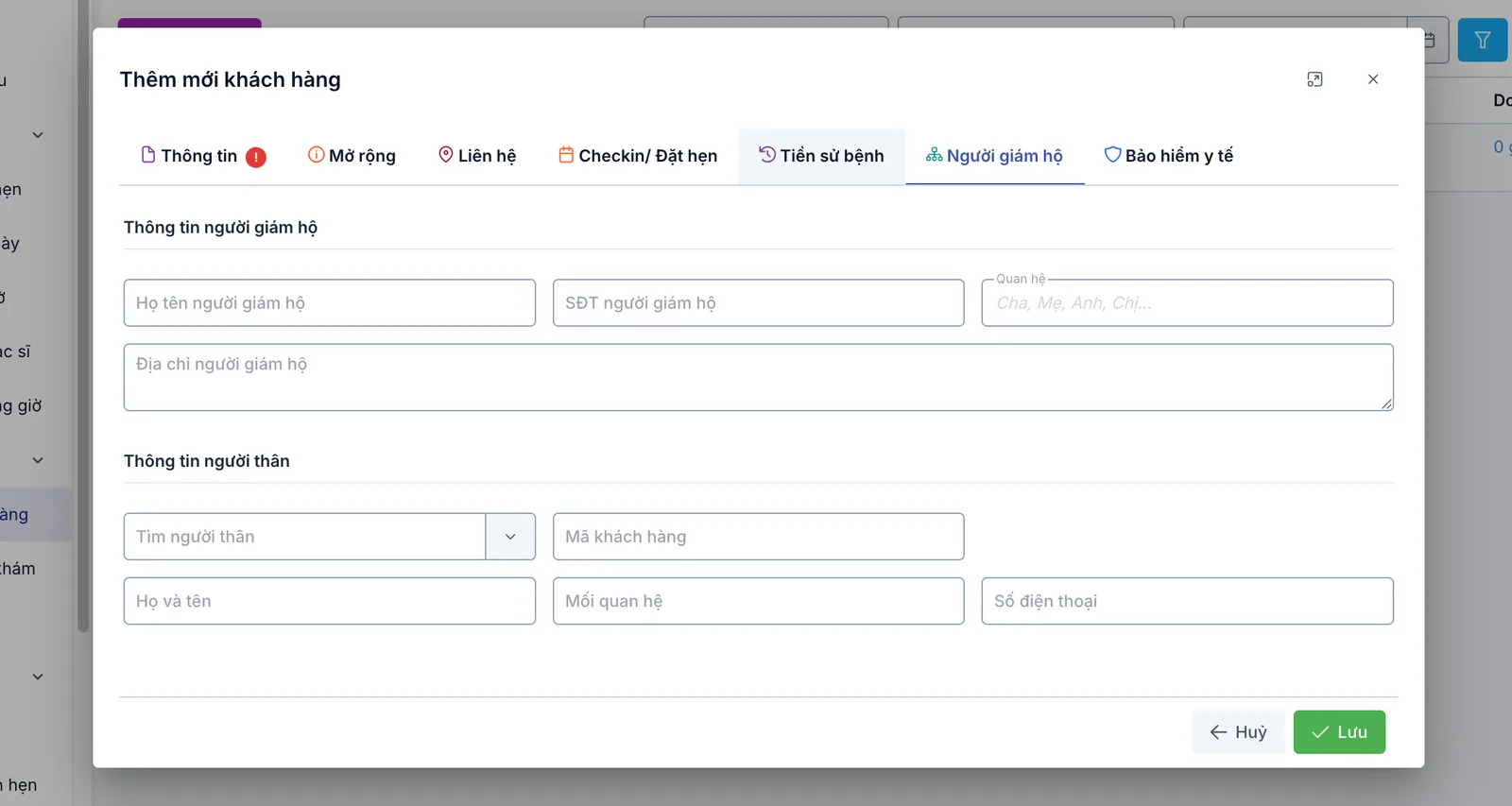The width and height of the screenshot is (1512, 806).
Task: Click the red error badge on Thông tin
Action: 256,157
